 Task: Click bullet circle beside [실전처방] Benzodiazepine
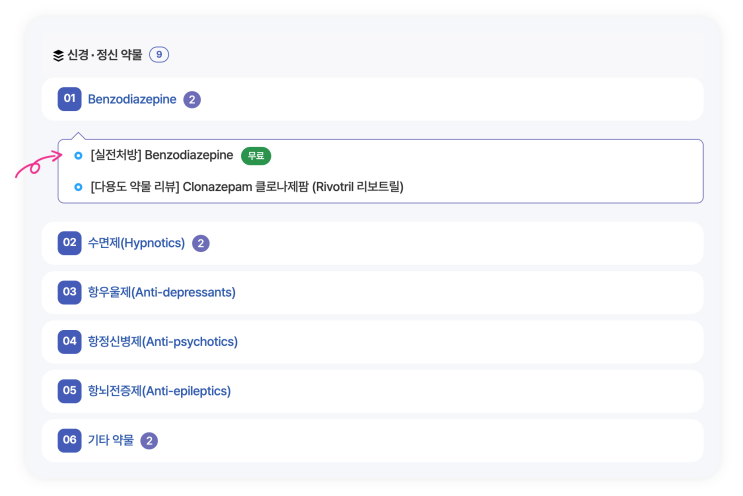coord(78,155)
